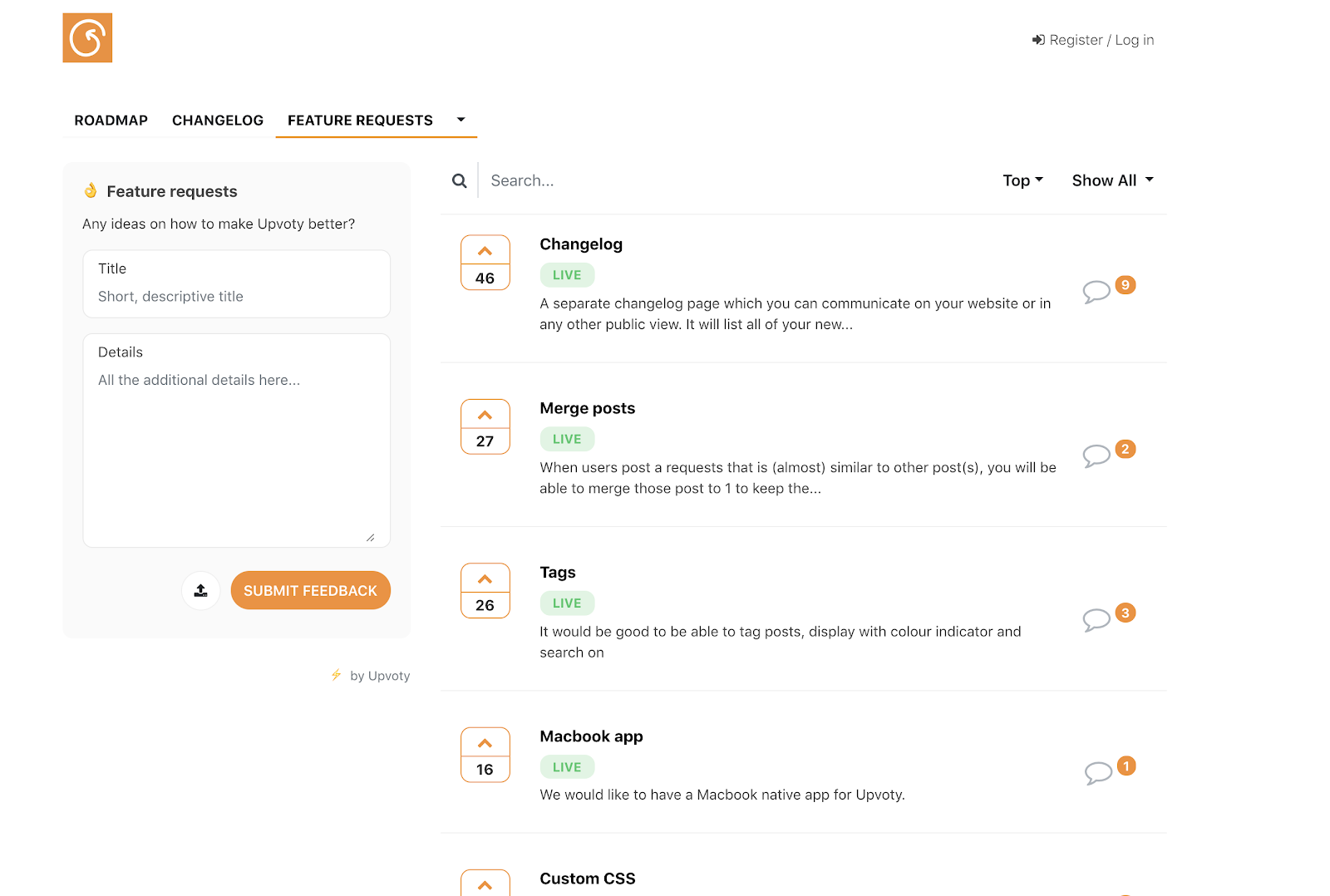Switch to the Changelog tab
Viewport: 1330px width, 896px height.
[218, 121]
